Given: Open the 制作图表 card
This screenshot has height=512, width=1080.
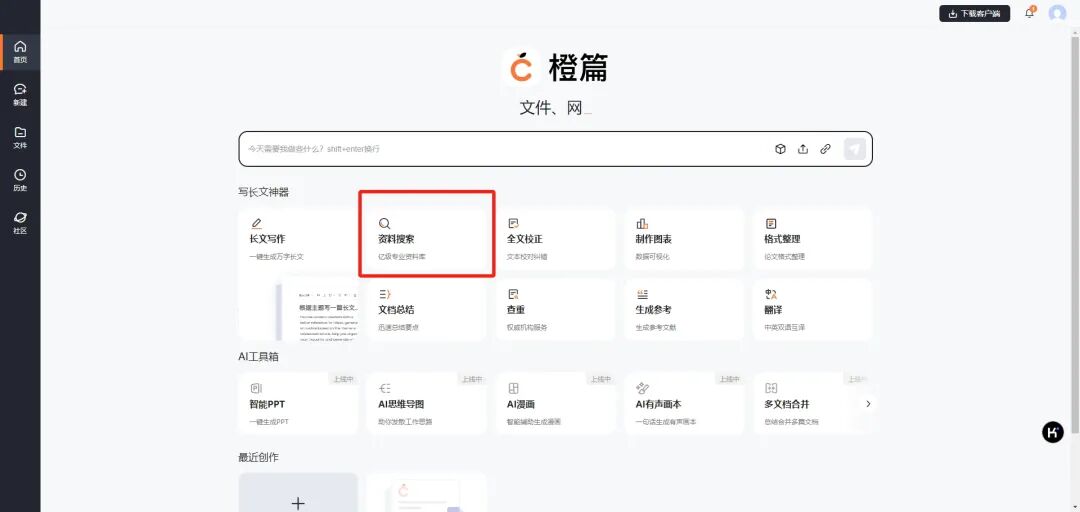Looking at the screenshot, I should 684,239.
